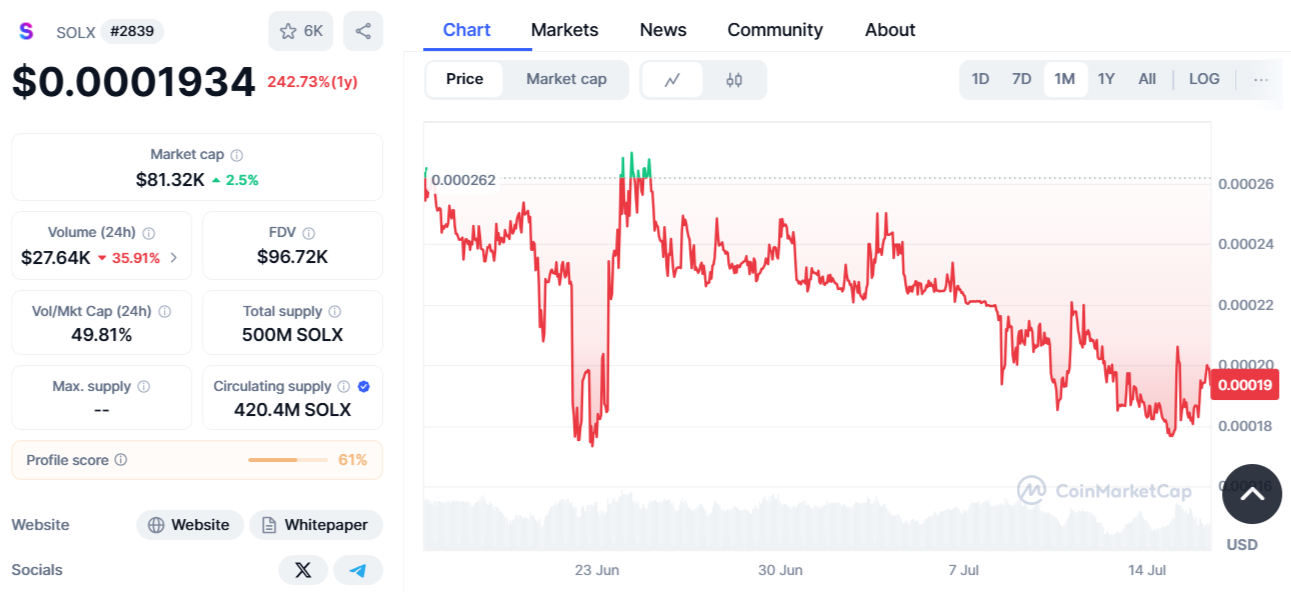Show Market cap info tooltip icon
1291x592 pixels.
pyautogui.click(x=237, y=155)
